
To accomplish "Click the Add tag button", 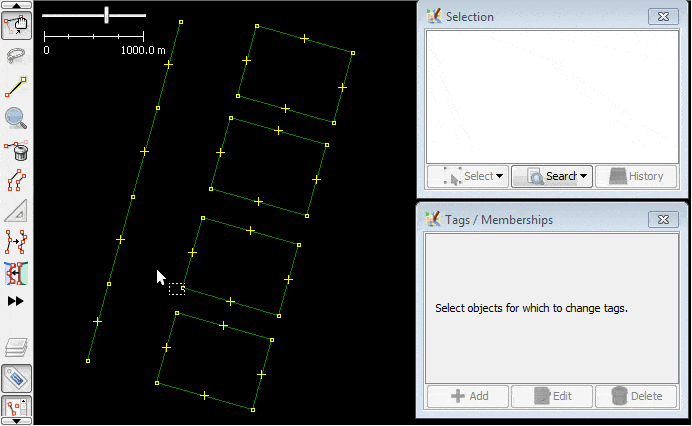I will click(x=468, y=396).
